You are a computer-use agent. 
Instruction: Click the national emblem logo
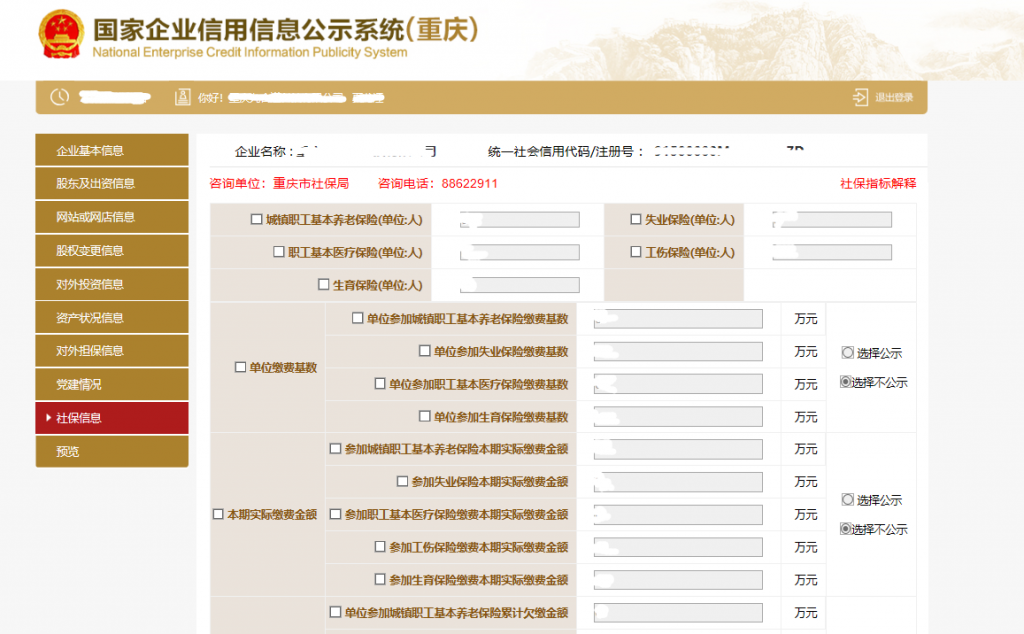click(x=61, y=32)
